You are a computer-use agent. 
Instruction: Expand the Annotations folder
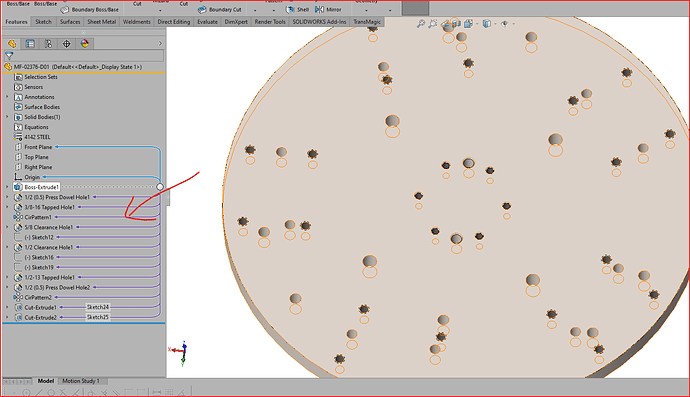7,97
